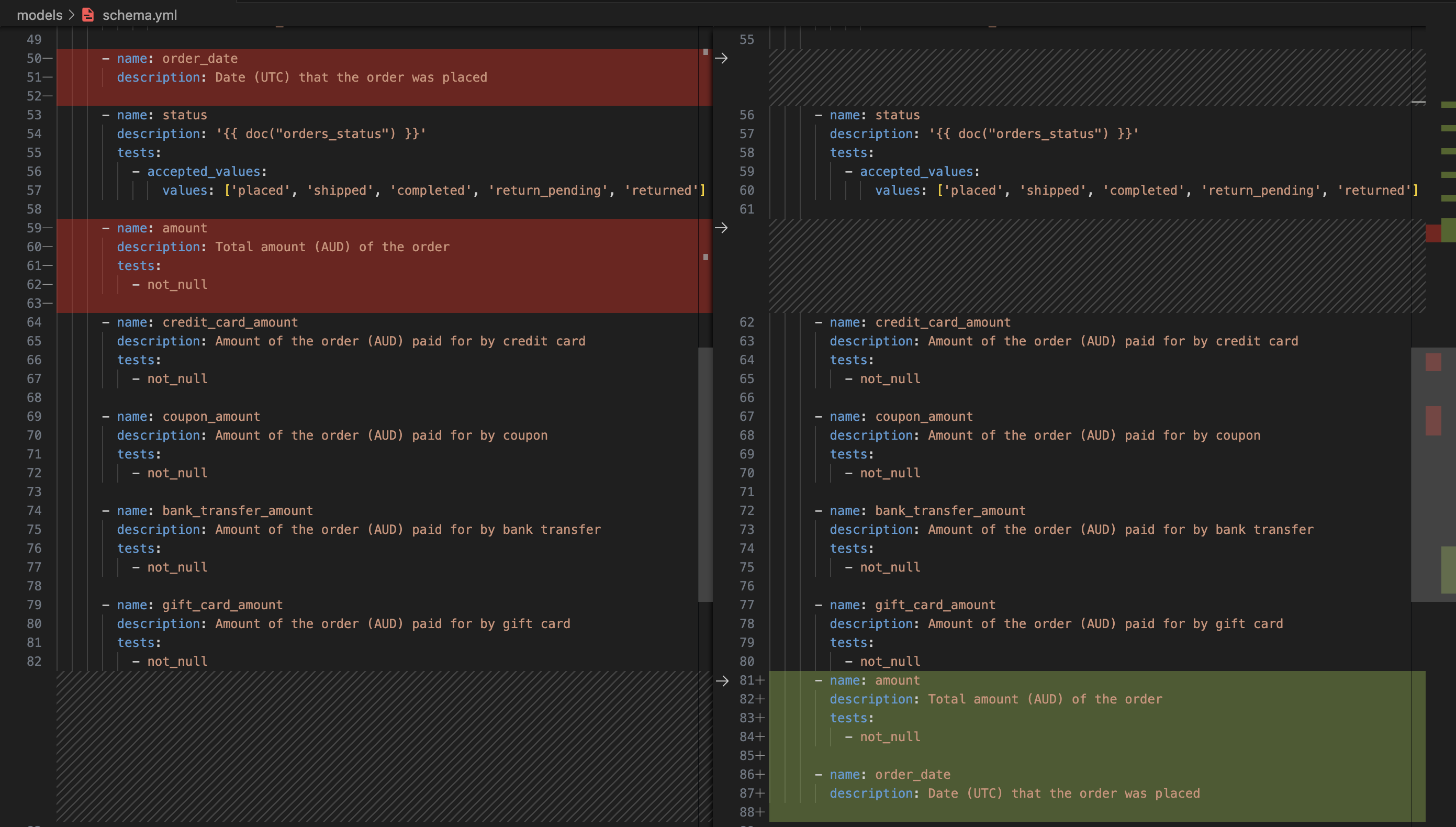The image size is (1456, 827).
Task: Select line number 50 in left pane
Action: coord(34,58)
